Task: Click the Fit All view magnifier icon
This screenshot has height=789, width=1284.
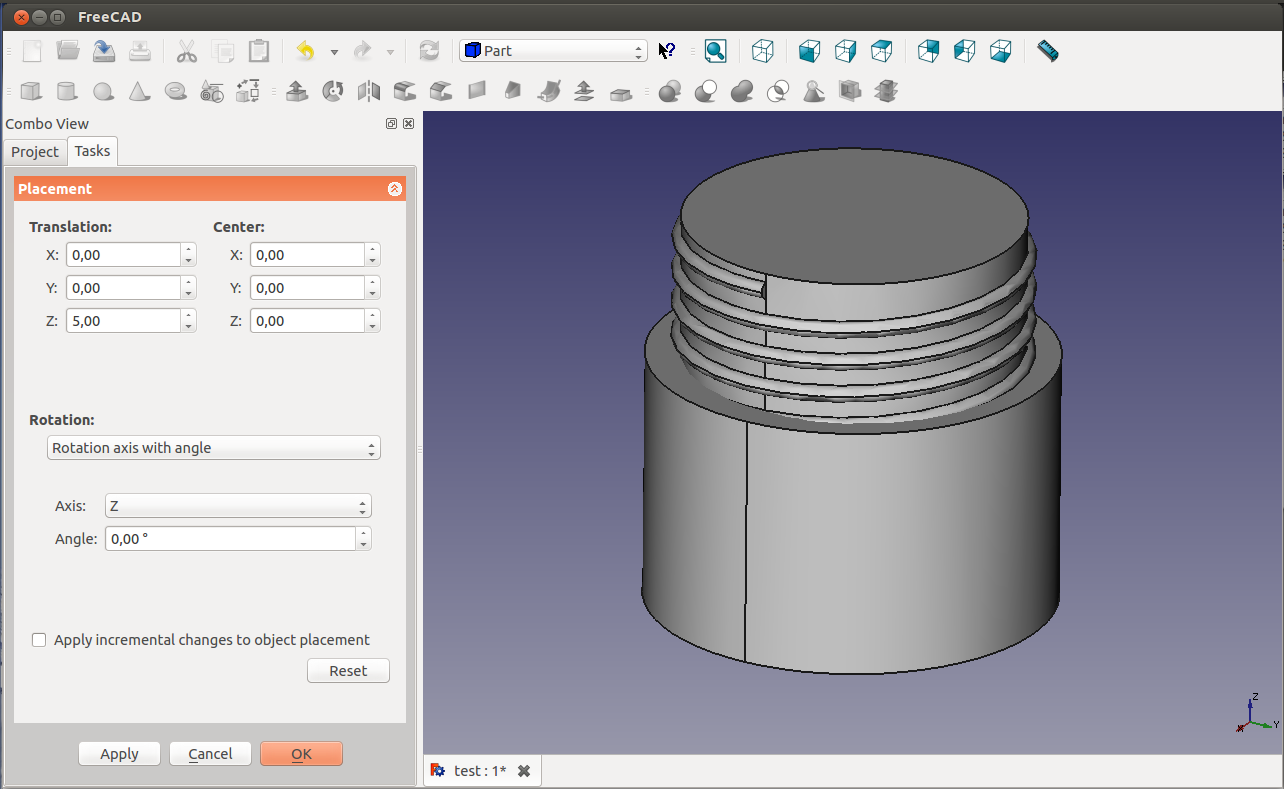Action: click(715, 51)
